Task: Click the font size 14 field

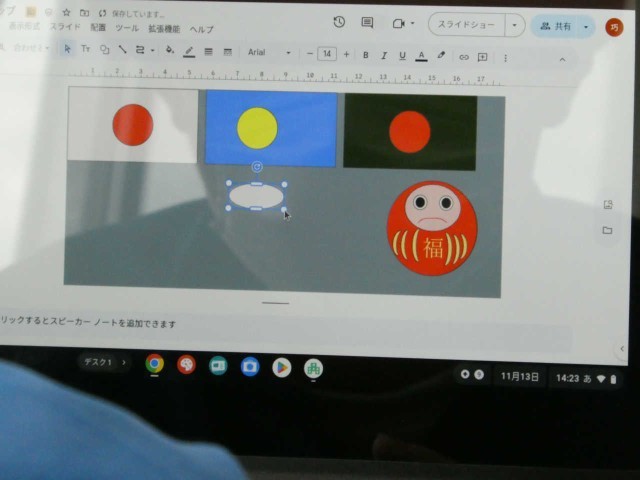Action: click(326, 54)
